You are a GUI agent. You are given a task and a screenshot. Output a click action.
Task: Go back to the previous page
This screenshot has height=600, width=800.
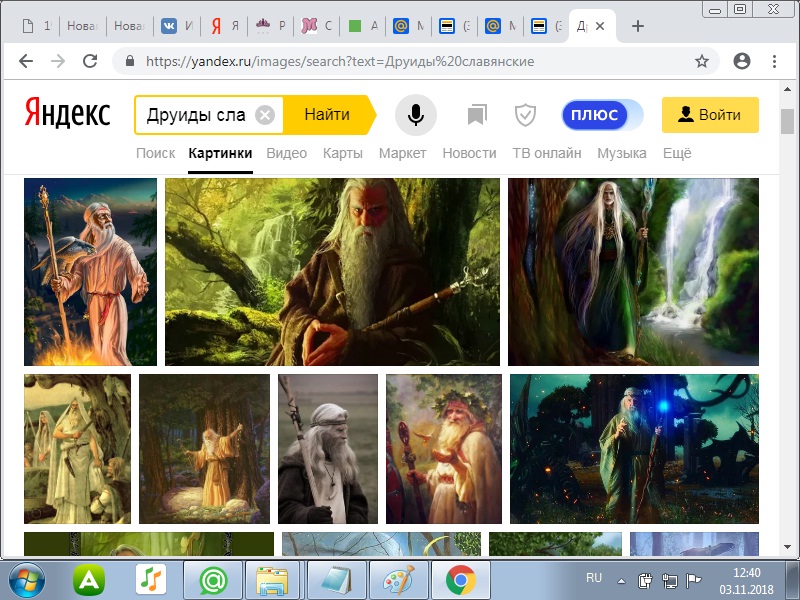coord(26,61)
